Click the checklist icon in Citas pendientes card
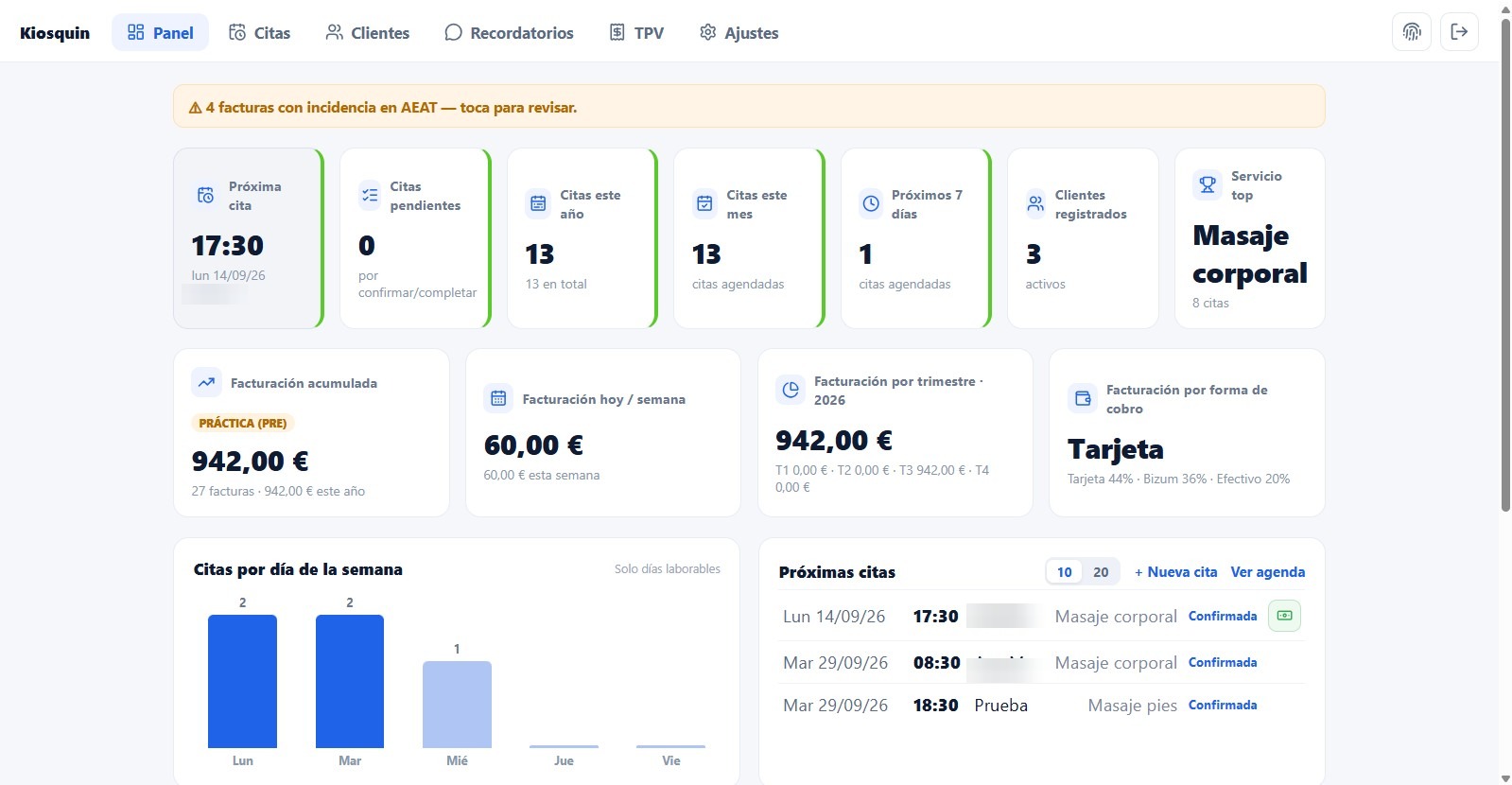Screen dimensions: 1512x785 point(369,196)
